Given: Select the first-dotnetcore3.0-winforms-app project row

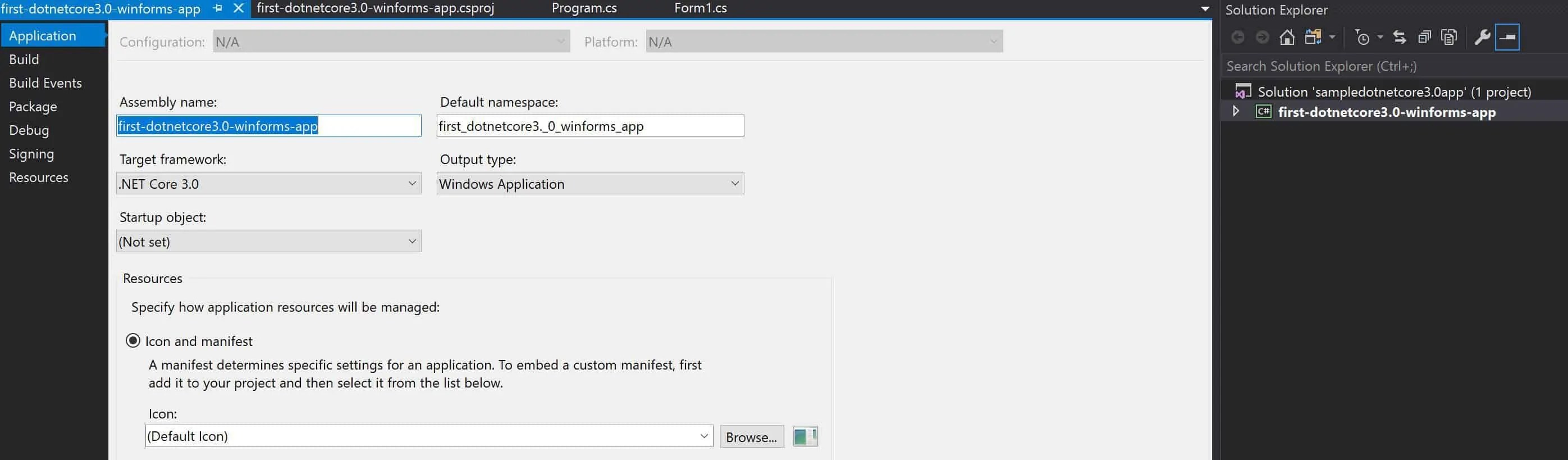Looking at the screenshot, I should [x=1394, y=112].
